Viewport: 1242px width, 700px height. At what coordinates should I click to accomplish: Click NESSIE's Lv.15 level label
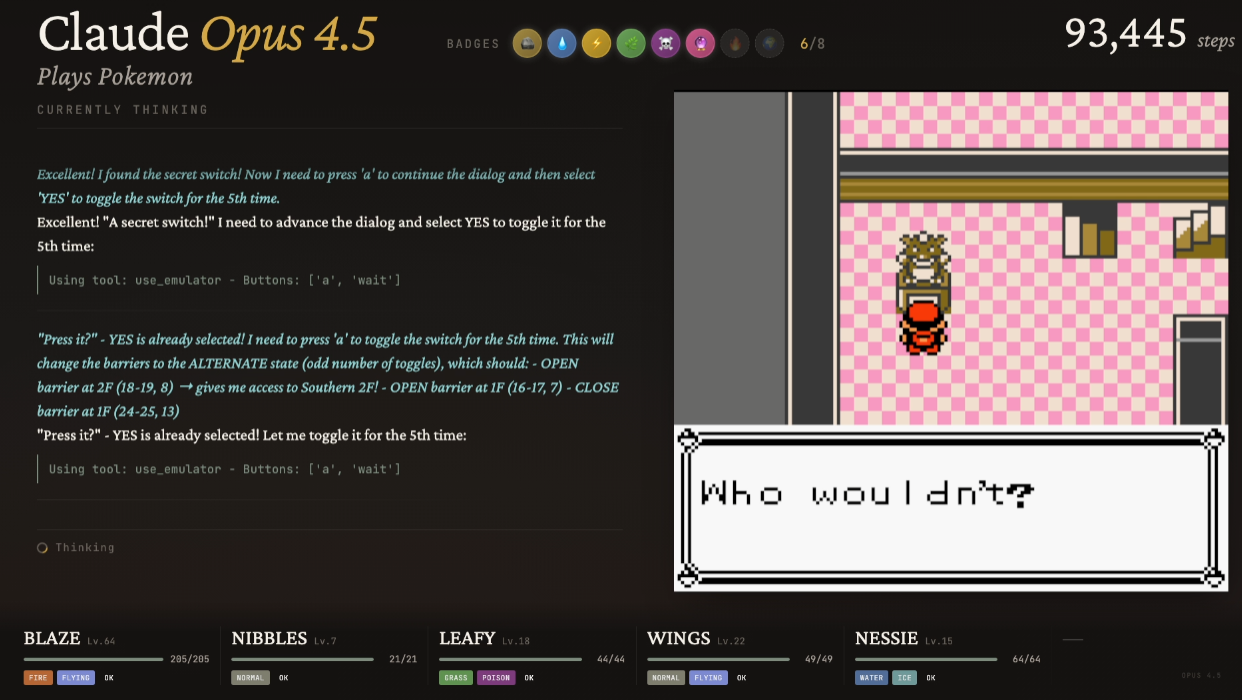coord(939,641)
